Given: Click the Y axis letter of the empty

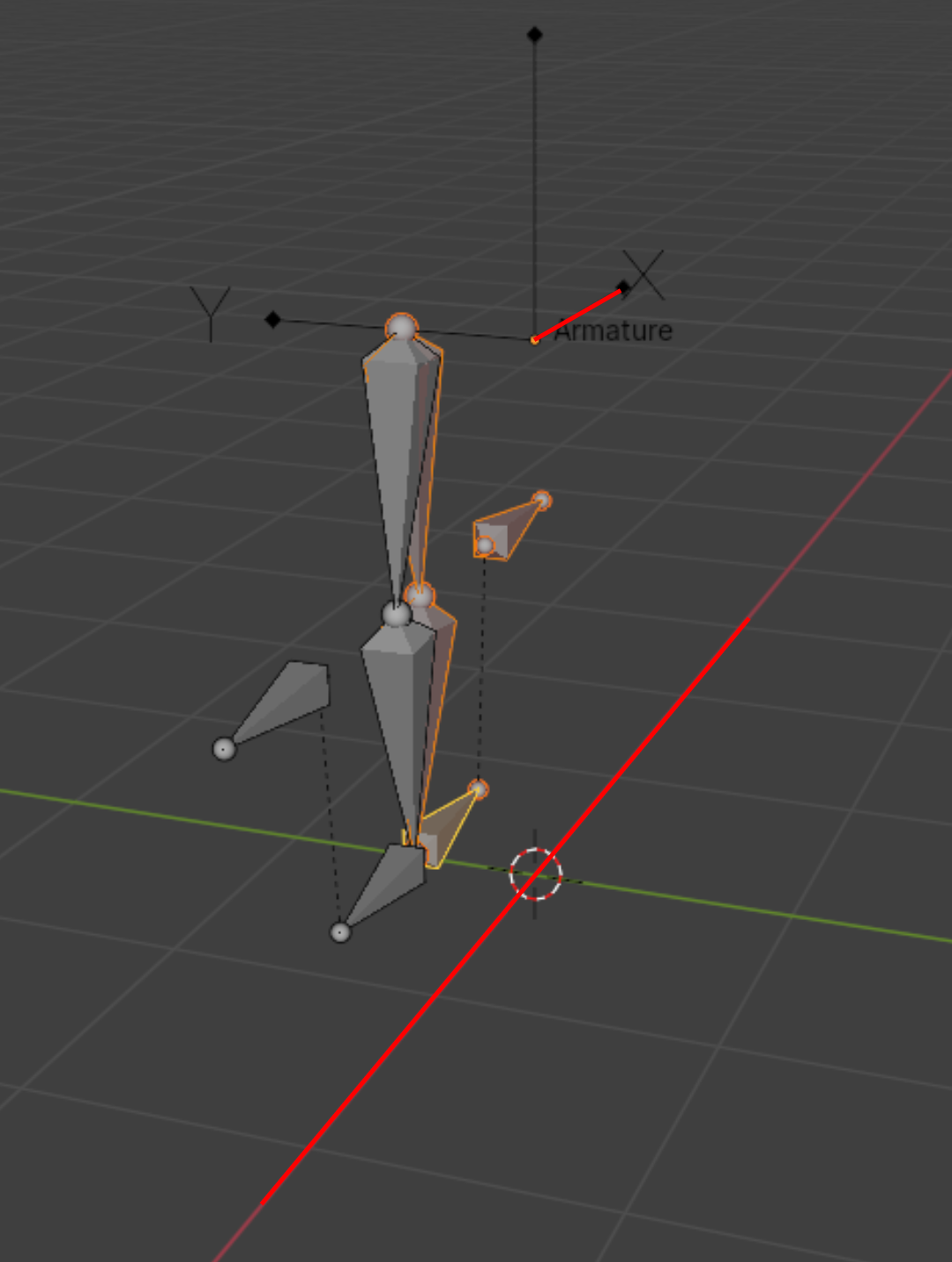Looking at the screenshot, I should [x=211, y=314].
